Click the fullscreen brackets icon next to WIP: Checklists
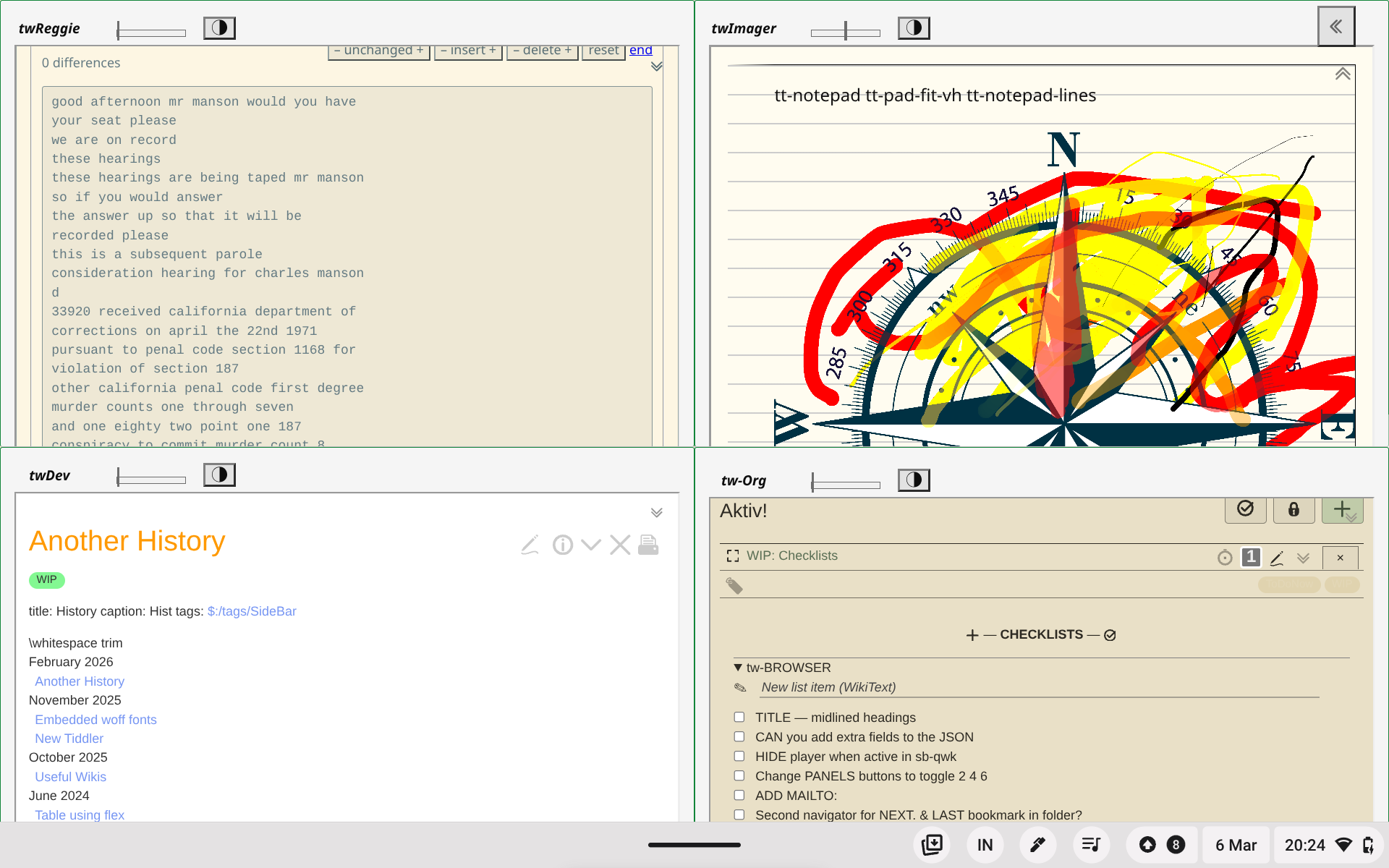Image resolution: width=1389 pixels, height=868 pixels. [732, 556]
